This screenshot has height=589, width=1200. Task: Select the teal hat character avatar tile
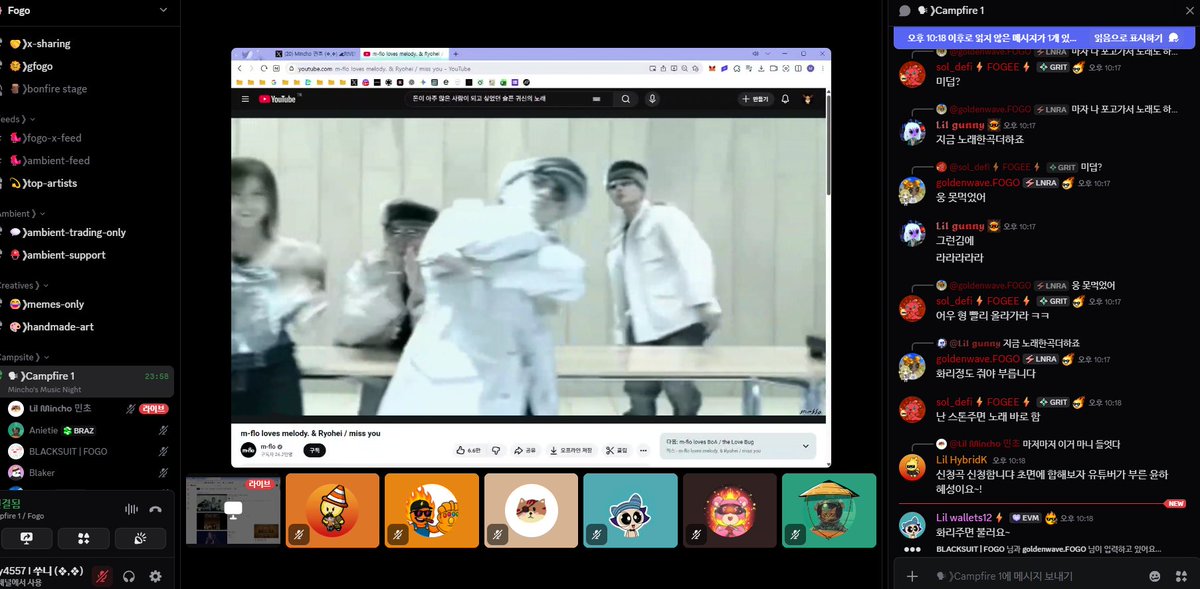tap(630, 510)
